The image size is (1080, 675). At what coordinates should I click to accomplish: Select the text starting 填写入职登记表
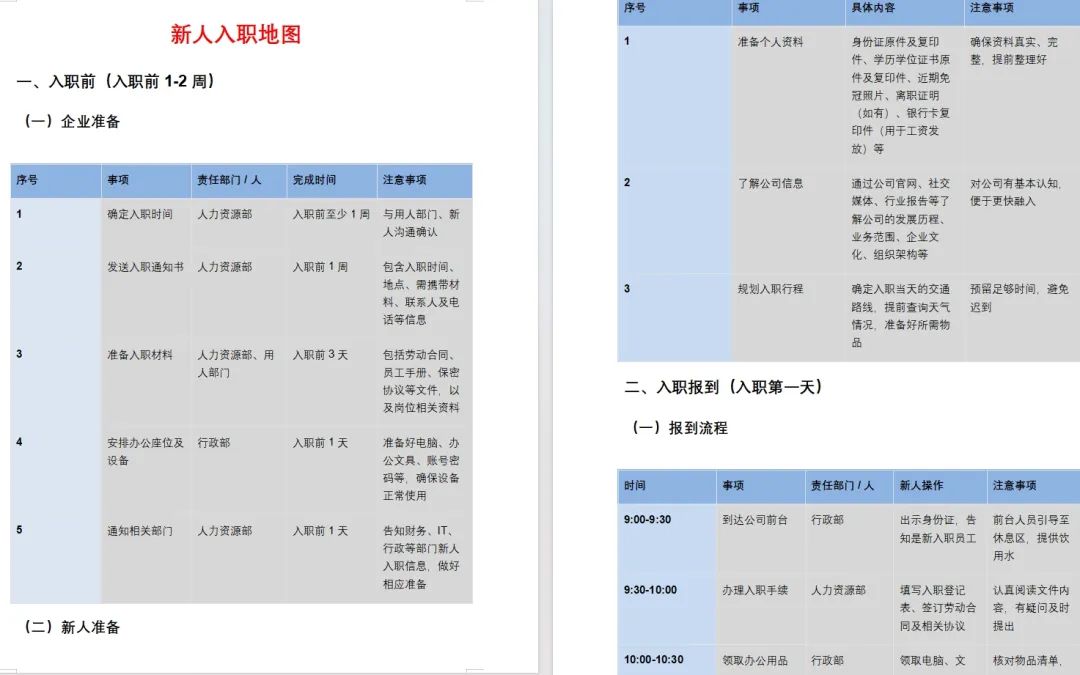938,608
